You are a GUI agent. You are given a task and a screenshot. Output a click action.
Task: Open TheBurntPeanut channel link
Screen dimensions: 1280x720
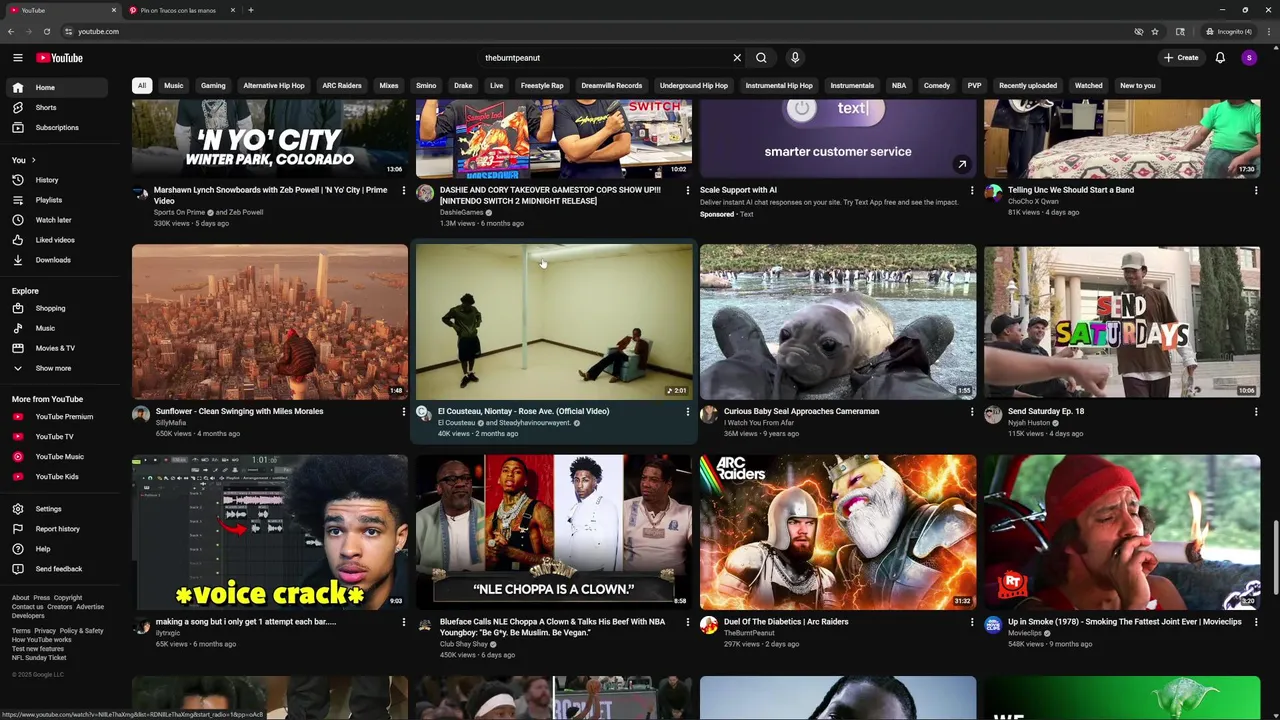(x=749, y=633)
